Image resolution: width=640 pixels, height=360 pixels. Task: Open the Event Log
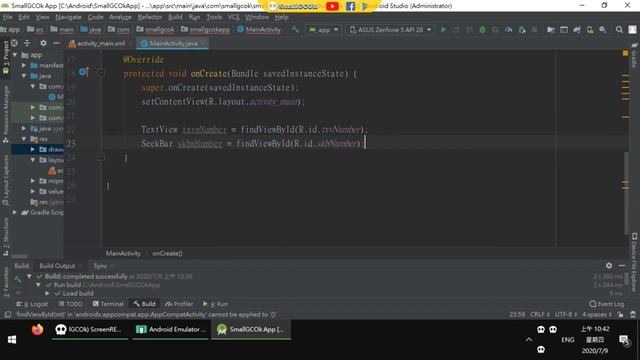point(607,304)
